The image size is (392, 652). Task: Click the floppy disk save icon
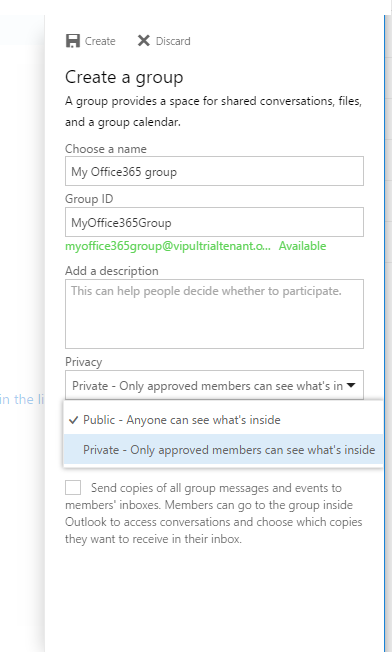coord(73,41)
